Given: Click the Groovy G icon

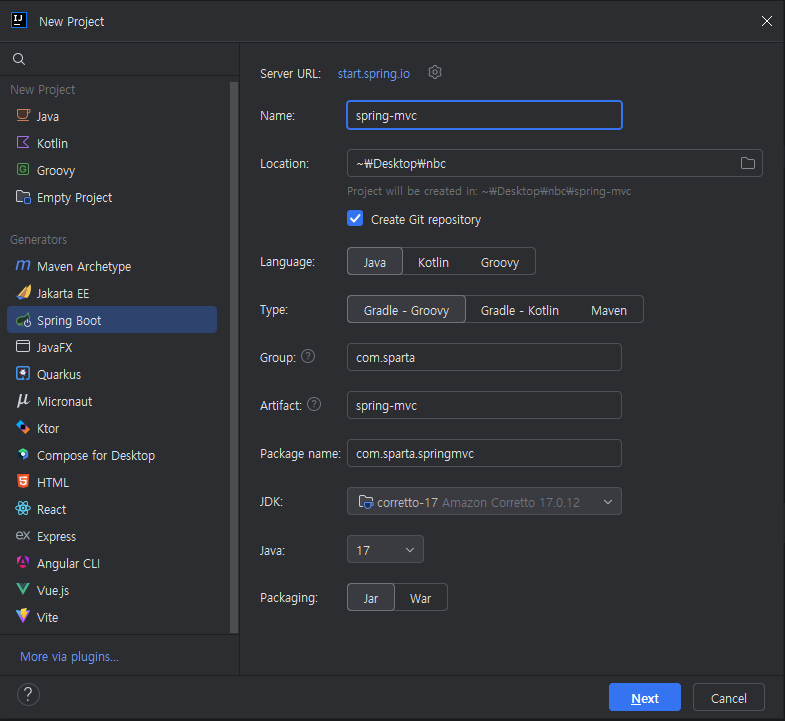Looking at the screenshot, I should tap(23, 170).
